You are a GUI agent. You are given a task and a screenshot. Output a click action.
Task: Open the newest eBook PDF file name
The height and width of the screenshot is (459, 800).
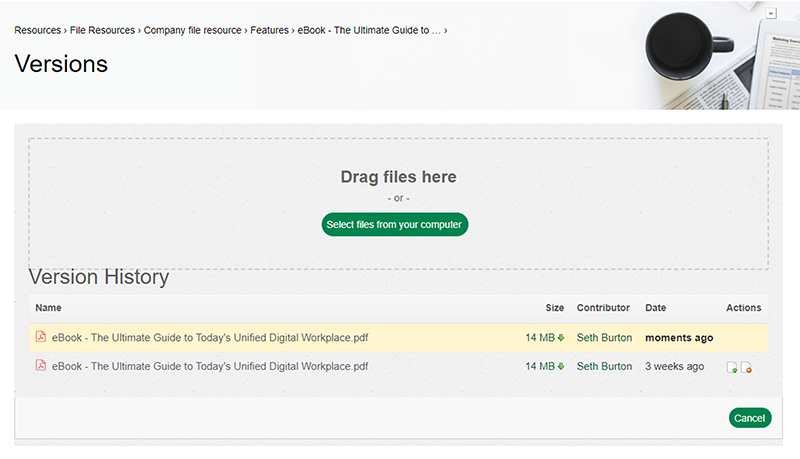210,338
